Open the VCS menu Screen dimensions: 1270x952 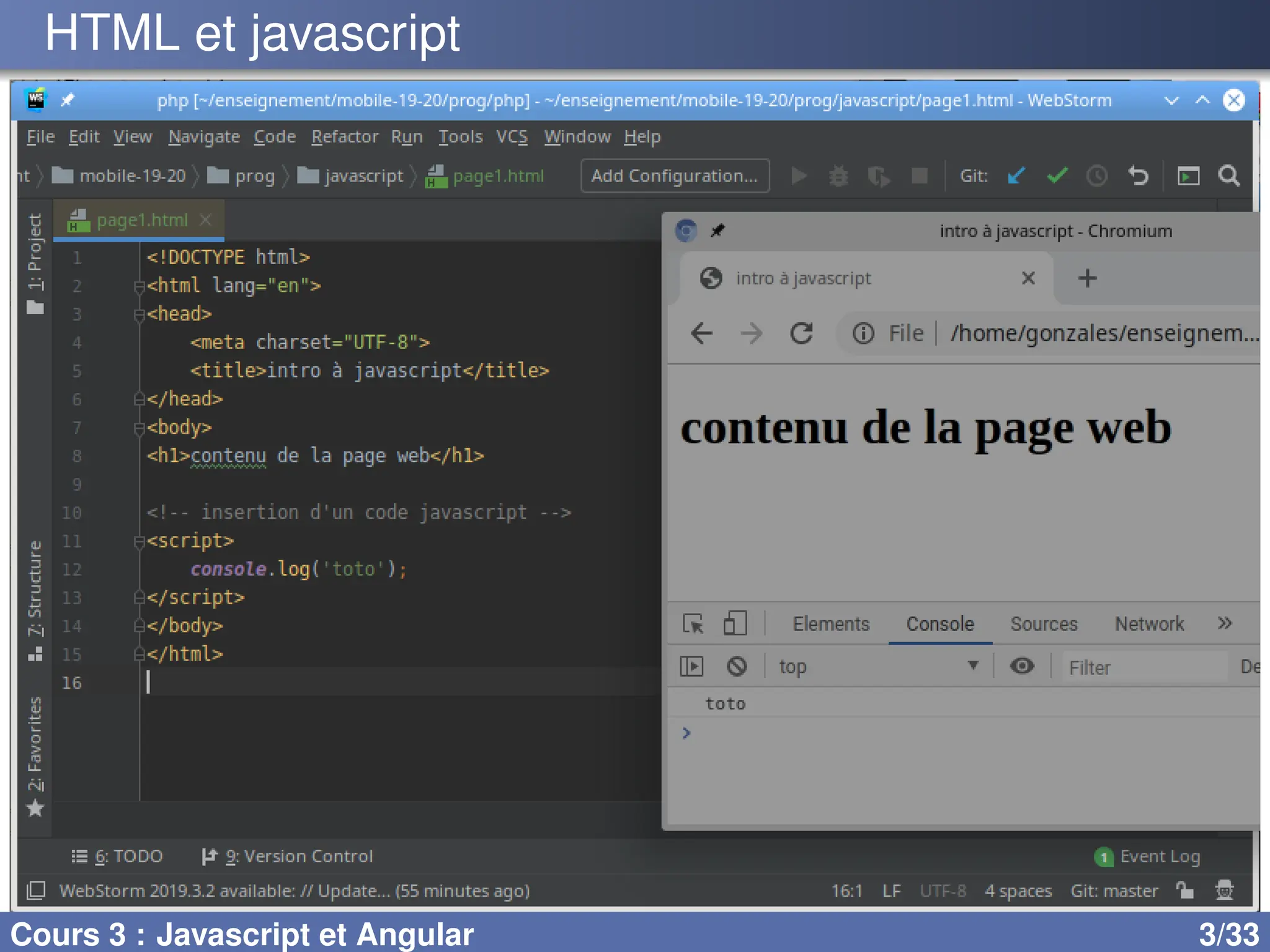coord(512,136)
